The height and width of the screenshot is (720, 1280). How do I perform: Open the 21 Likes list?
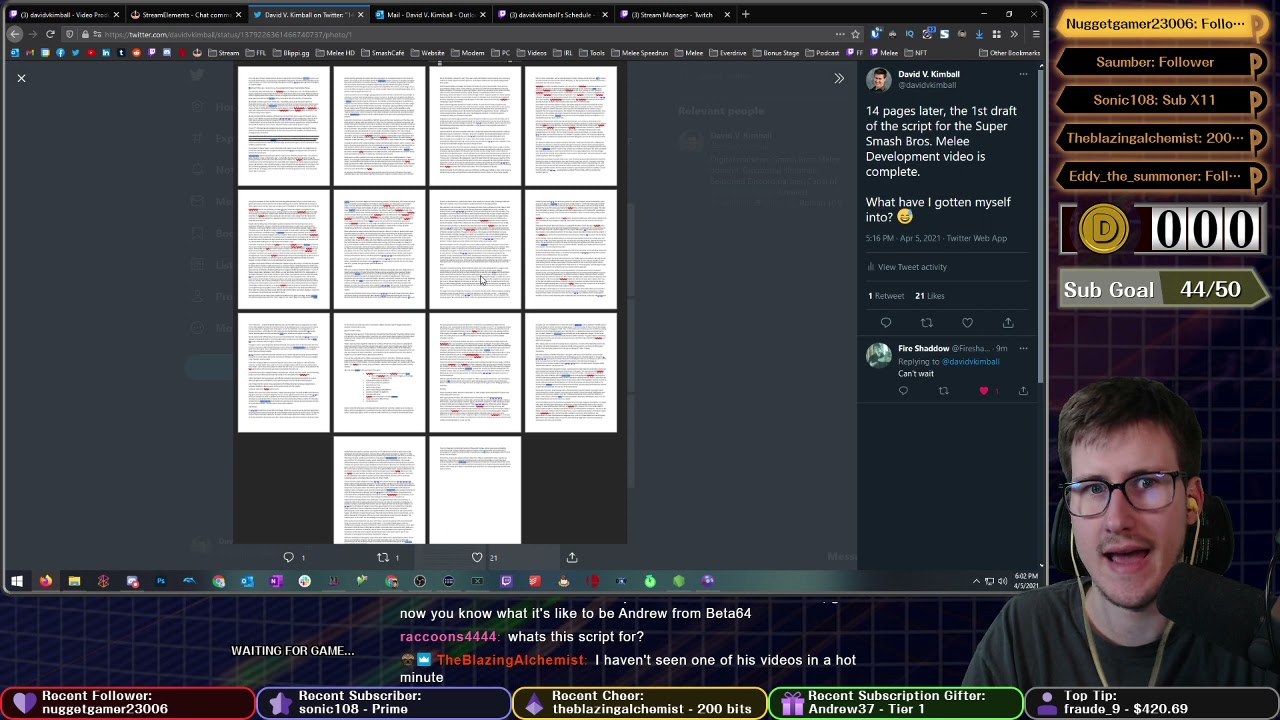(929, 296)
